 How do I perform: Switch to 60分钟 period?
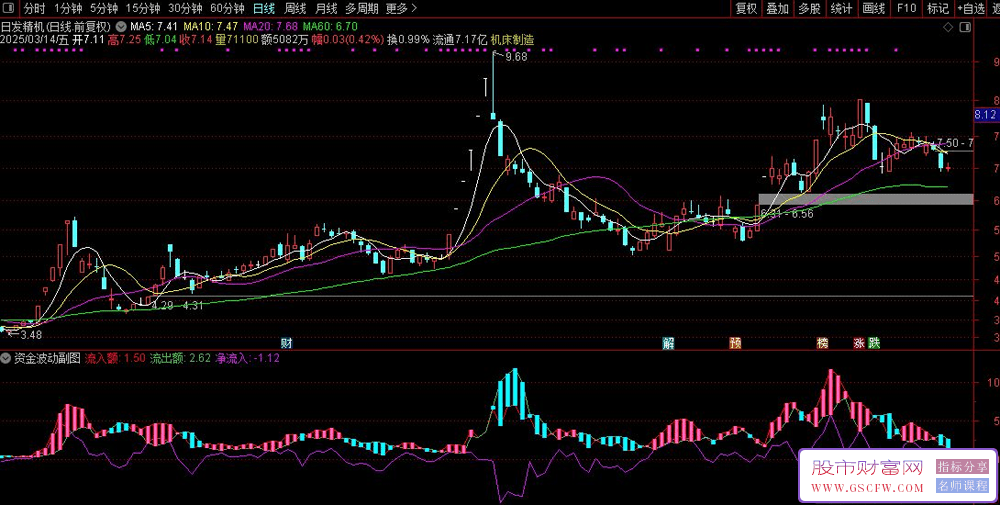[228, 8]
